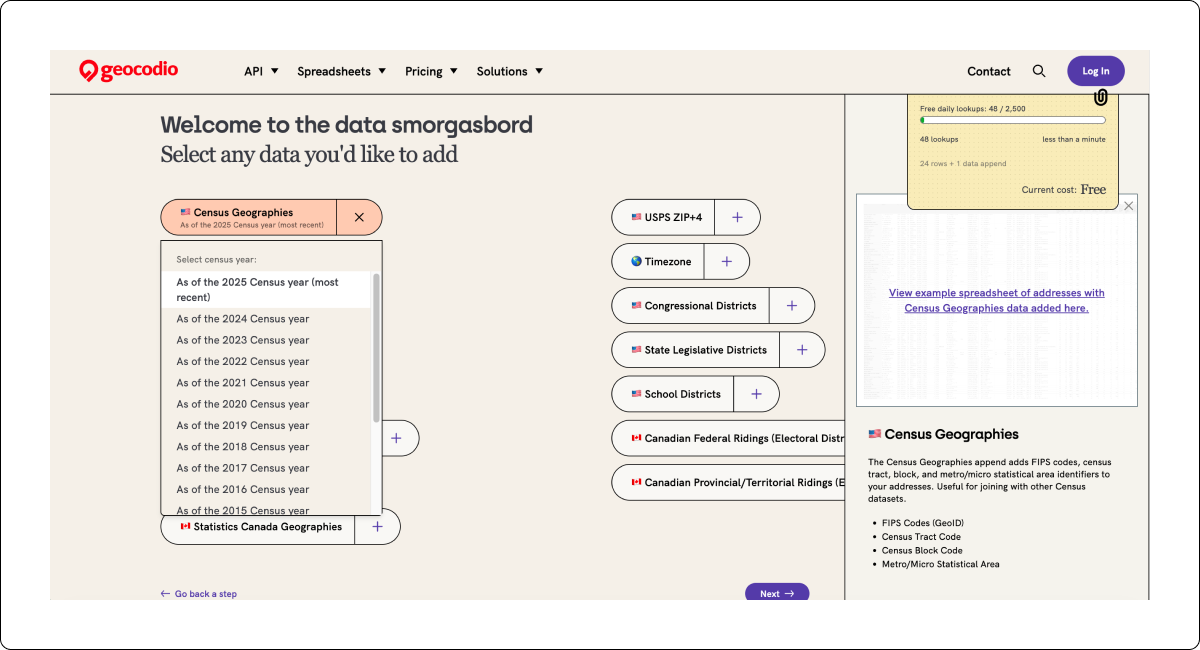
Task: Click the Next button
Action: point(777,593)
